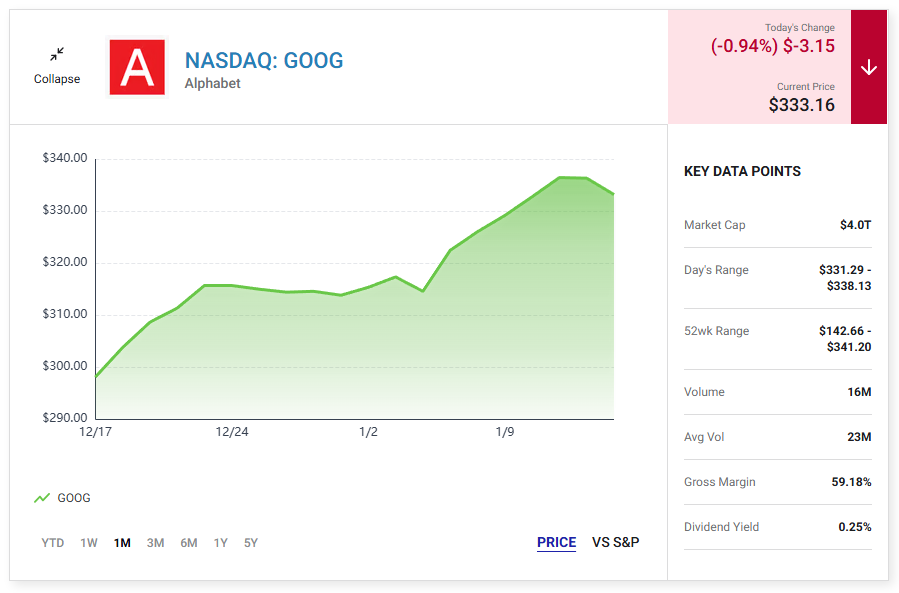
Task: Select the 3M time range
Action: [155, 543]
